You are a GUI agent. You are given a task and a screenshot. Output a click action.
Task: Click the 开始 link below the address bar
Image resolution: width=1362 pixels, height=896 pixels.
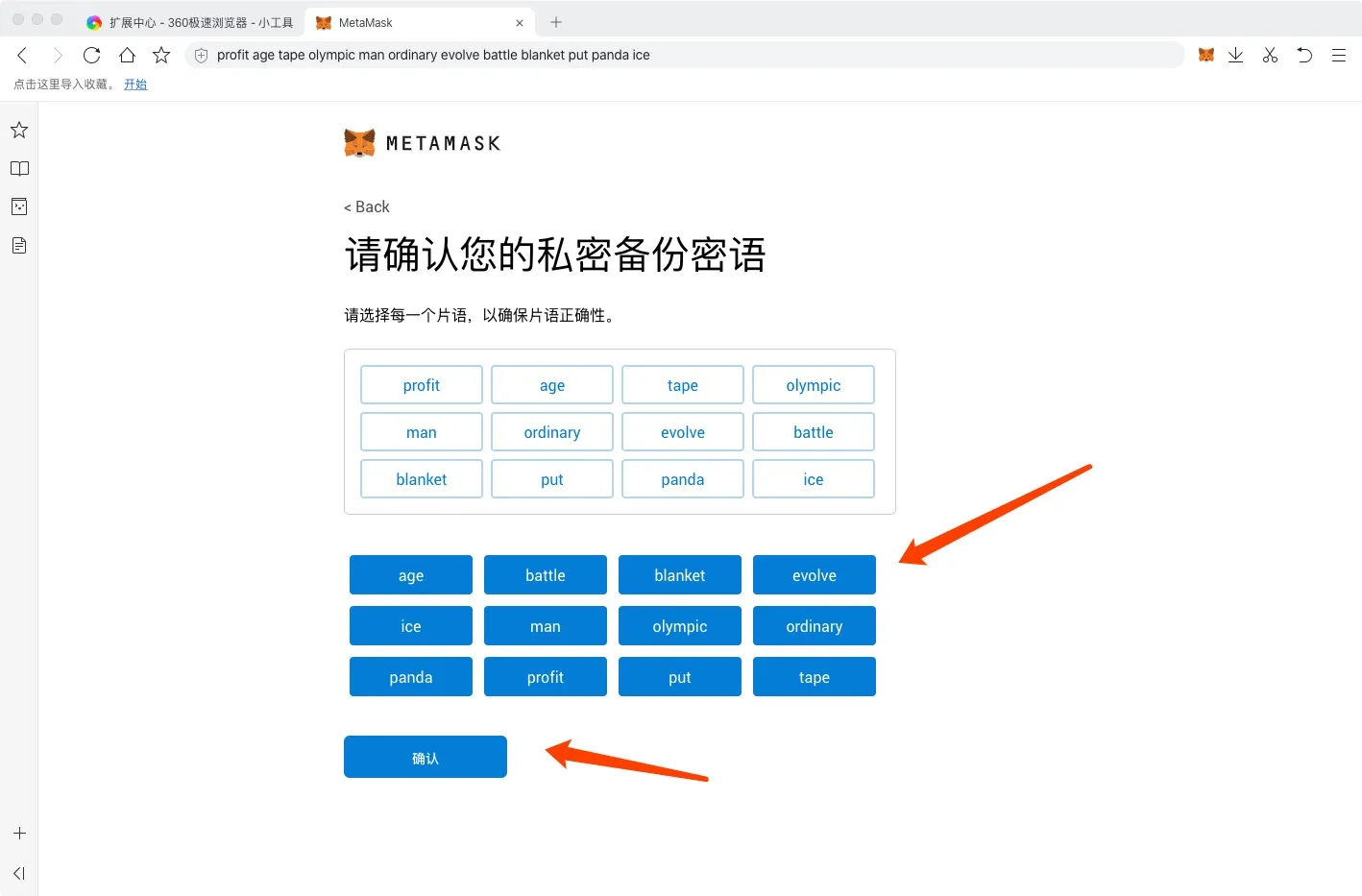[135, 84]
